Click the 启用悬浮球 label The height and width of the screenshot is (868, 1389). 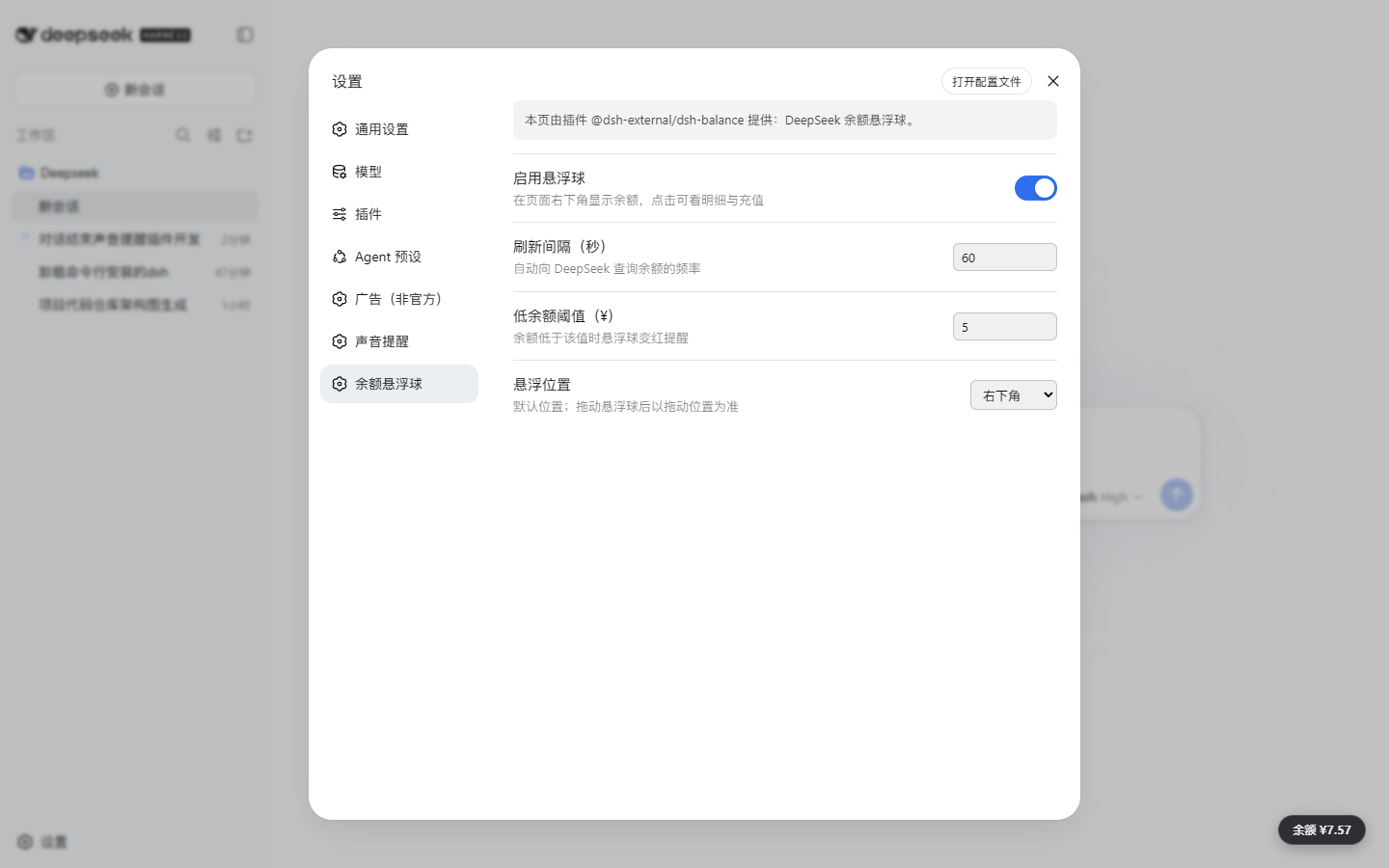point(549,178)
